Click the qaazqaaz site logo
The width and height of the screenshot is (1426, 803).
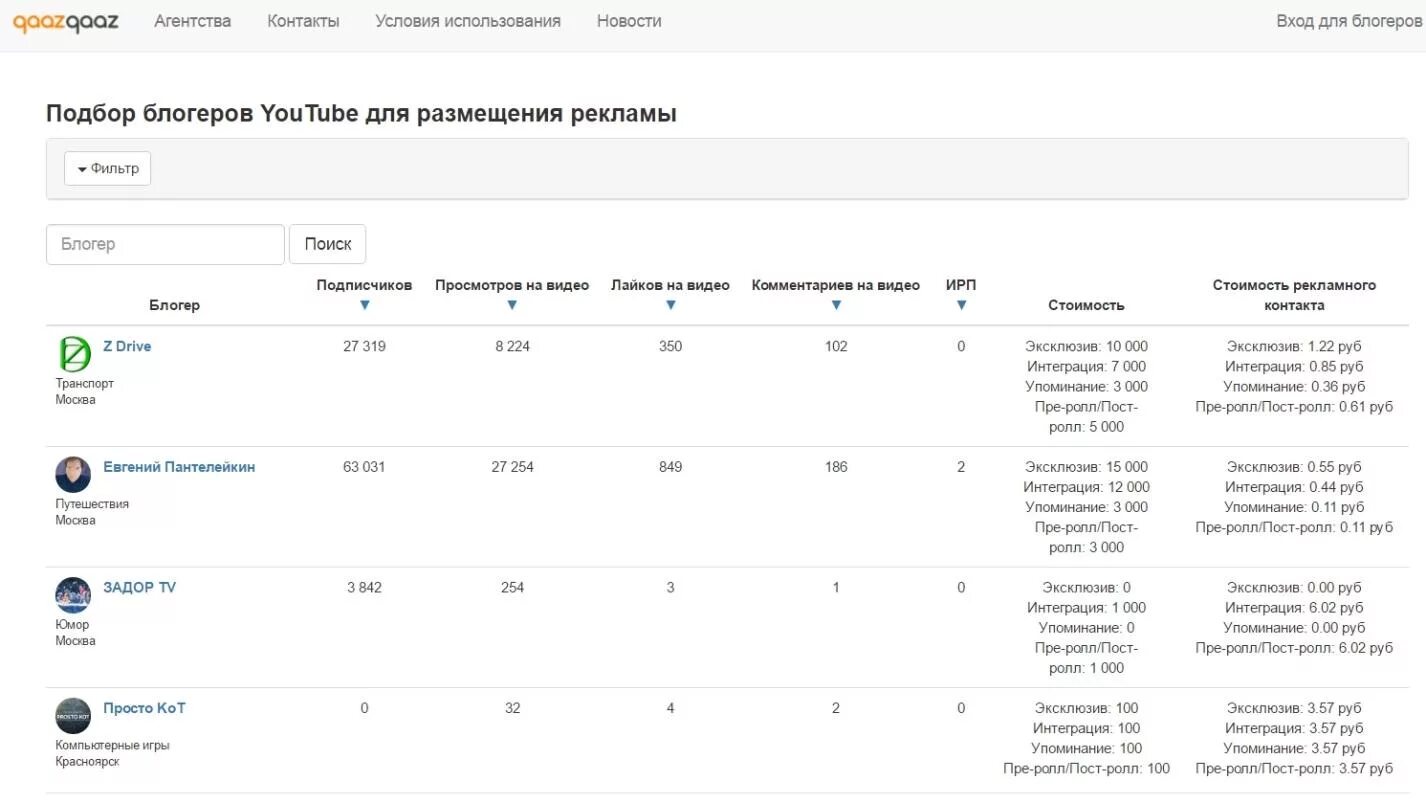pyautogui.click(x=65, y=21)
